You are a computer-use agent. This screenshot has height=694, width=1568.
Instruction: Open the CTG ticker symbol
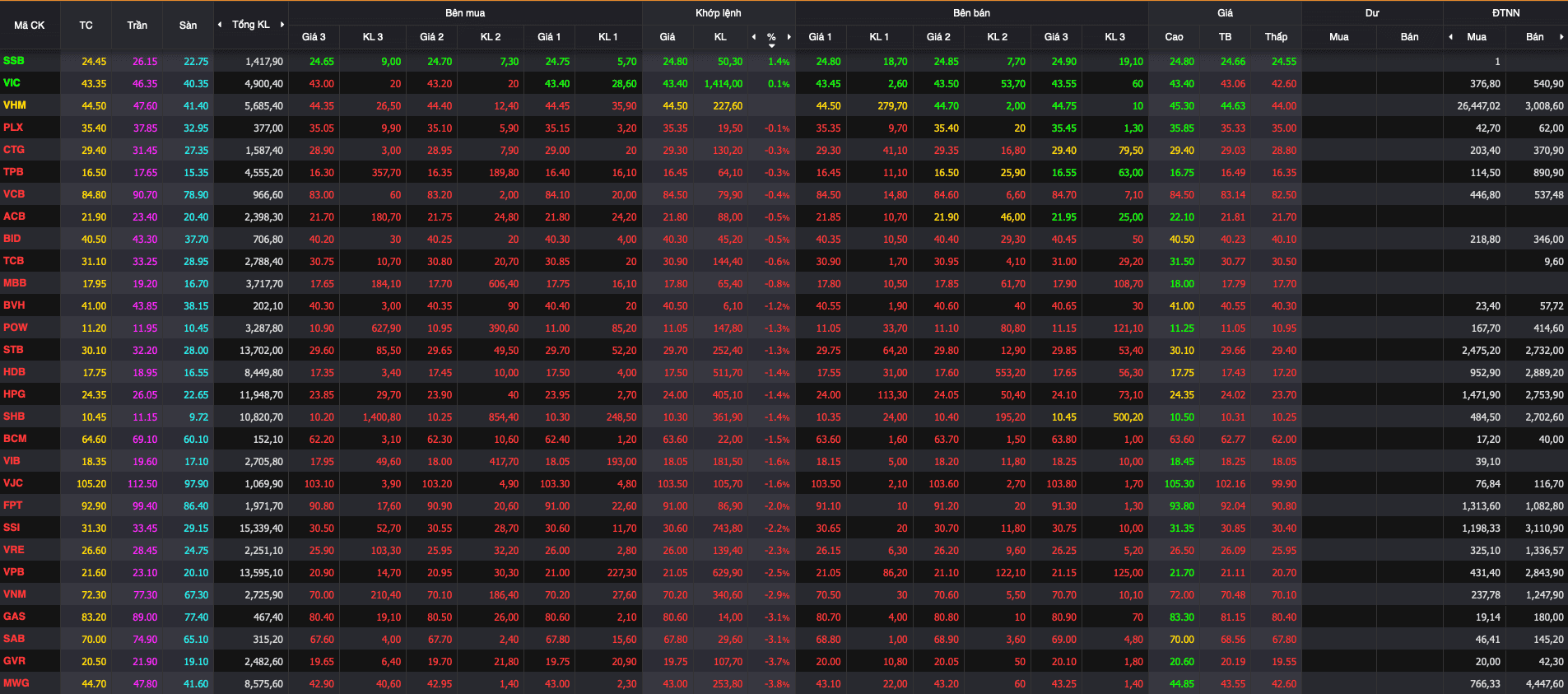[x=14, y=150]
